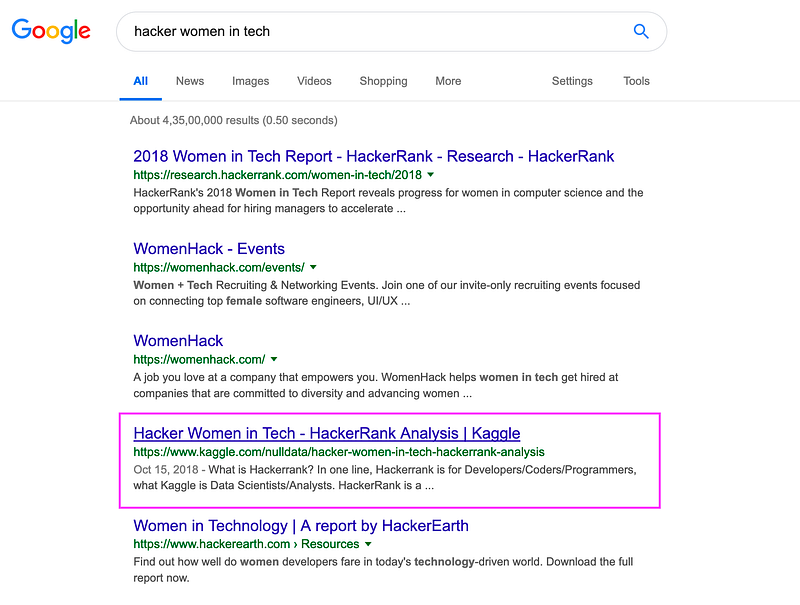Image resolution: width=800 pixels, height=605 pixels.
Task: Click the About 4,35,00,000 results text
Action: (x=233, y=120)
